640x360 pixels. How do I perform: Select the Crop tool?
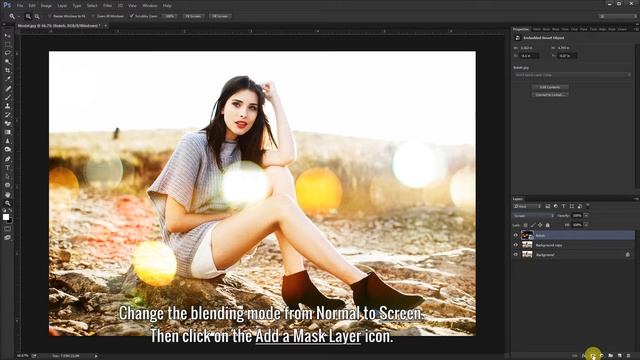click(x=7, y=71)
